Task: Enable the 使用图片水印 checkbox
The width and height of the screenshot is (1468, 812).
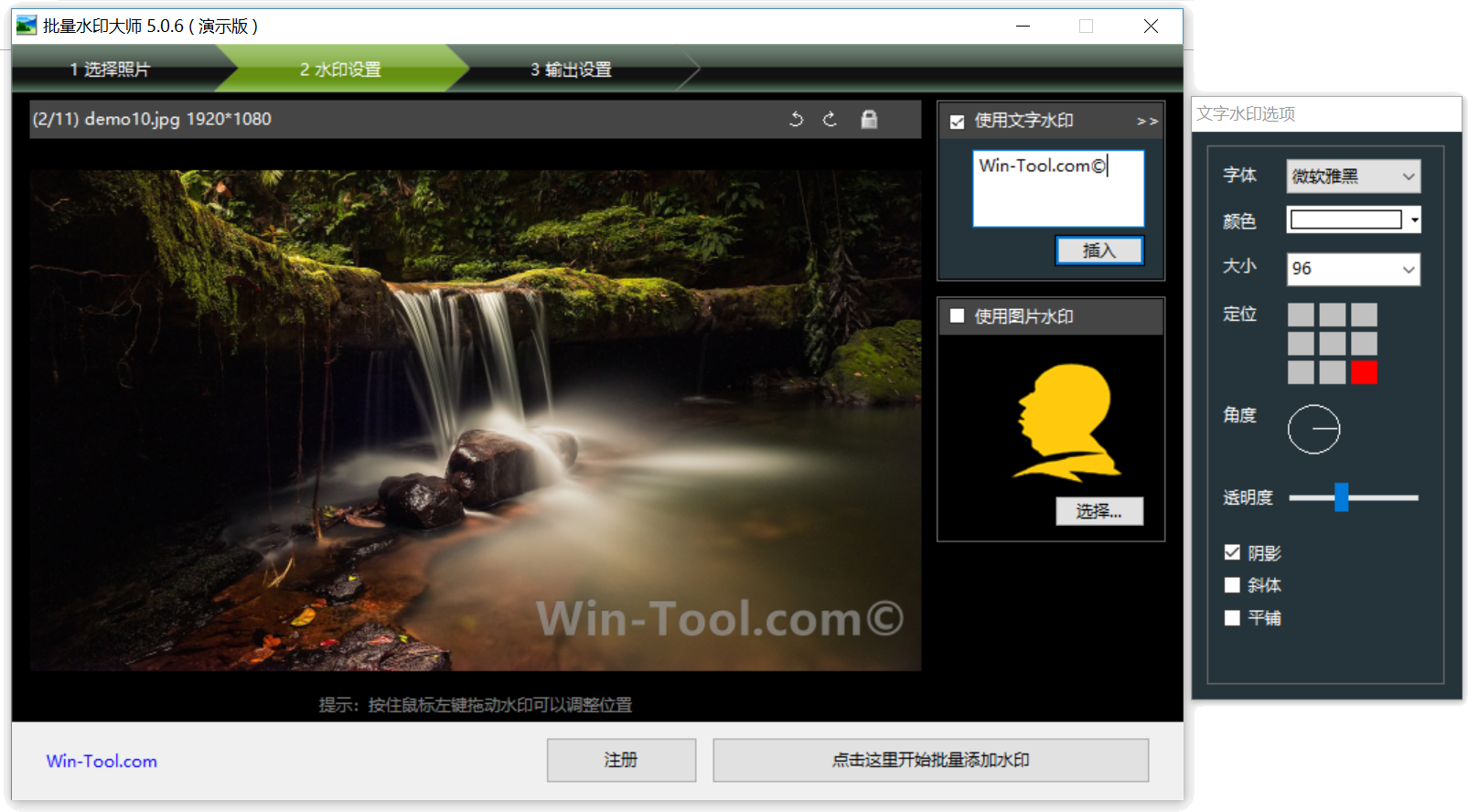Action: point(958,316)
